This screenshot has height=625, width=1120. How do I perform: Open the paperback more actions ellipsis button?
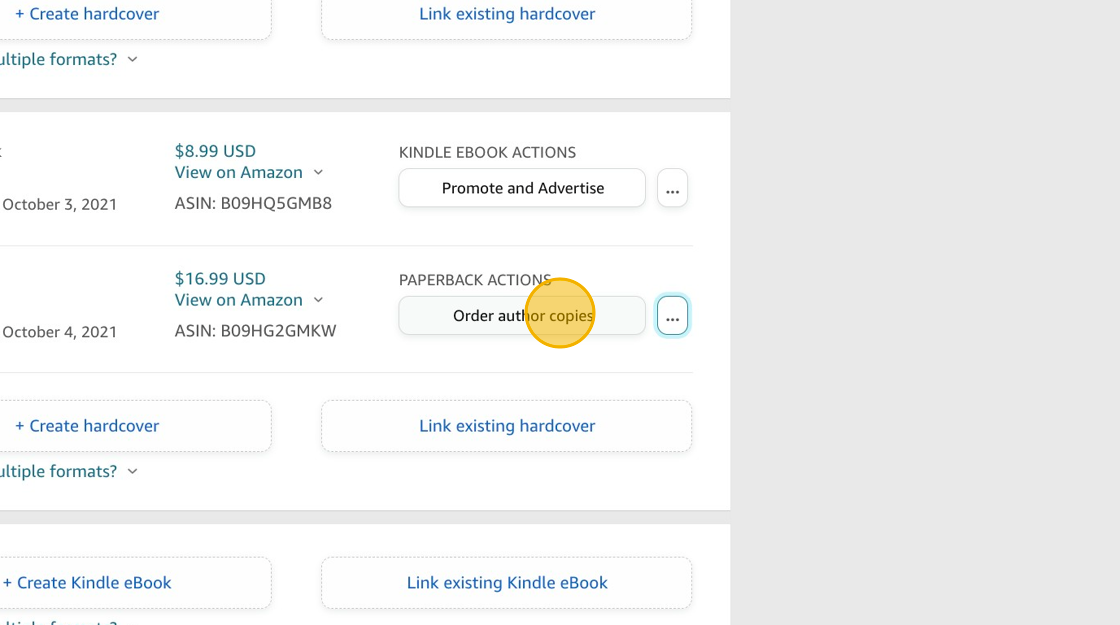(x=672, y=316)
